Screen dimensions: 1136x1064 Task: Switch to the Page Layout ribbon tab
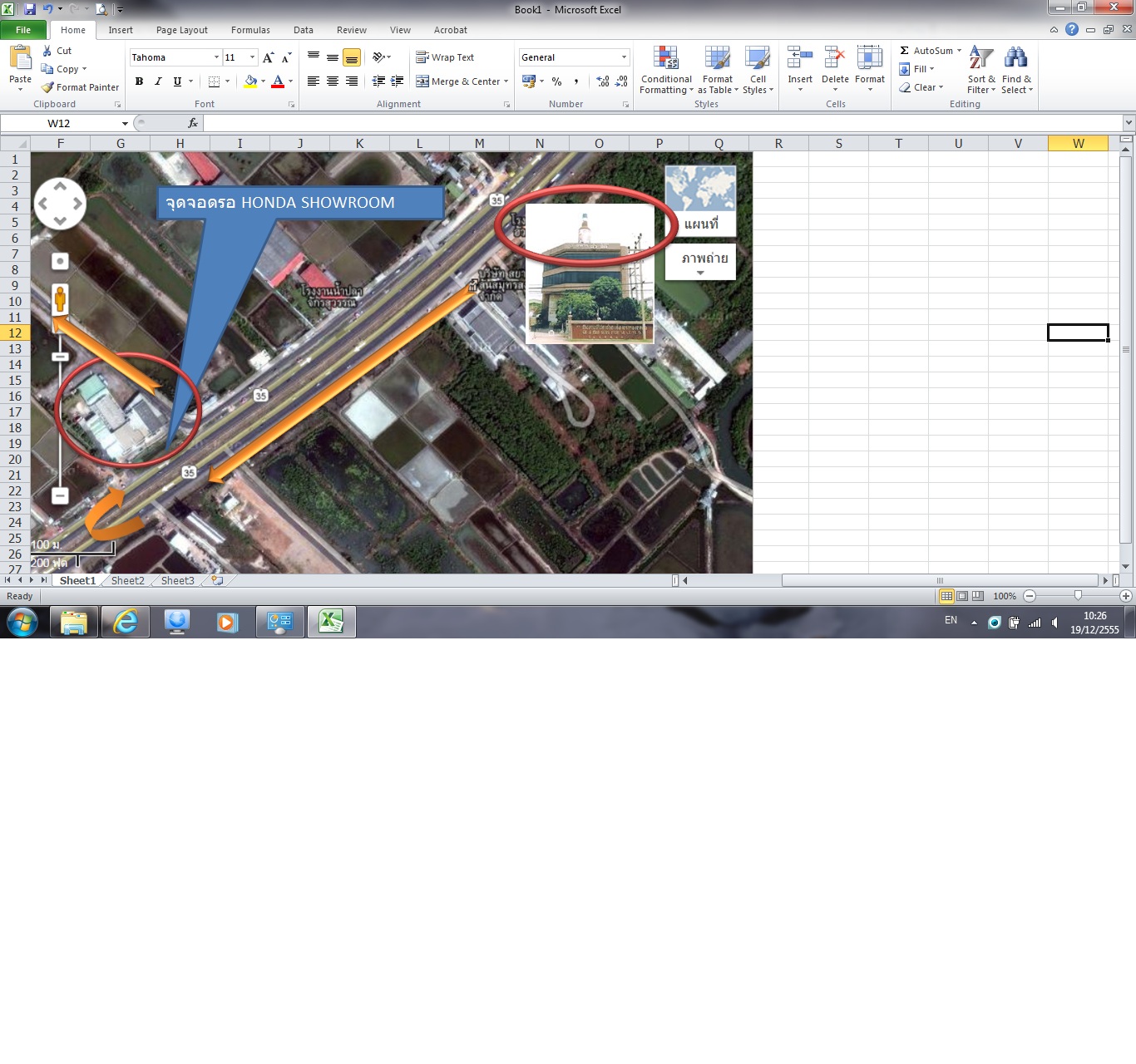[x=181, y=30]
